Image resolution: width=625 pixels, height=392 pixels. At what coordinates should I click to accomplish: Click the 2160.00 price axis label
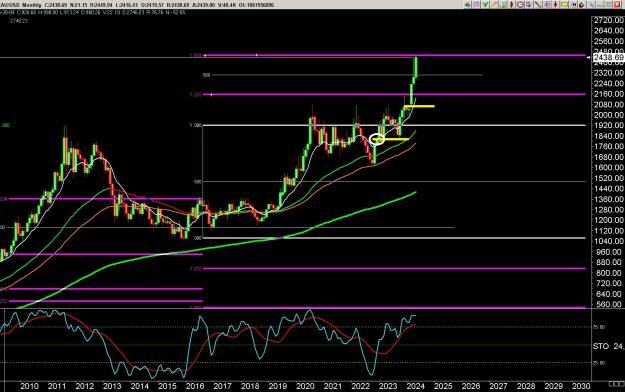point(609,94)
